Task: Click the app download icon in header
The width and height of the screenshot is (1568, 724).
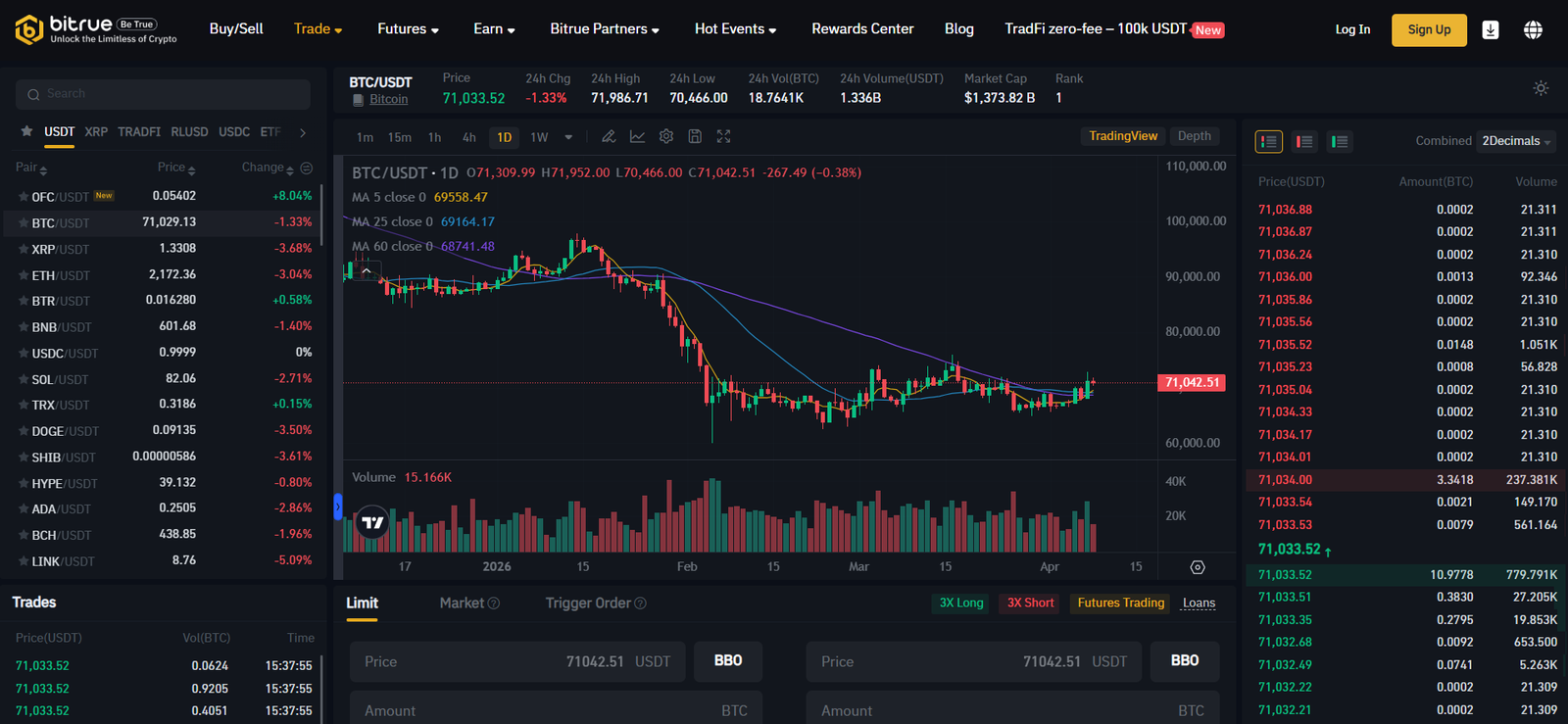Action: click(x=1490, y=29)
